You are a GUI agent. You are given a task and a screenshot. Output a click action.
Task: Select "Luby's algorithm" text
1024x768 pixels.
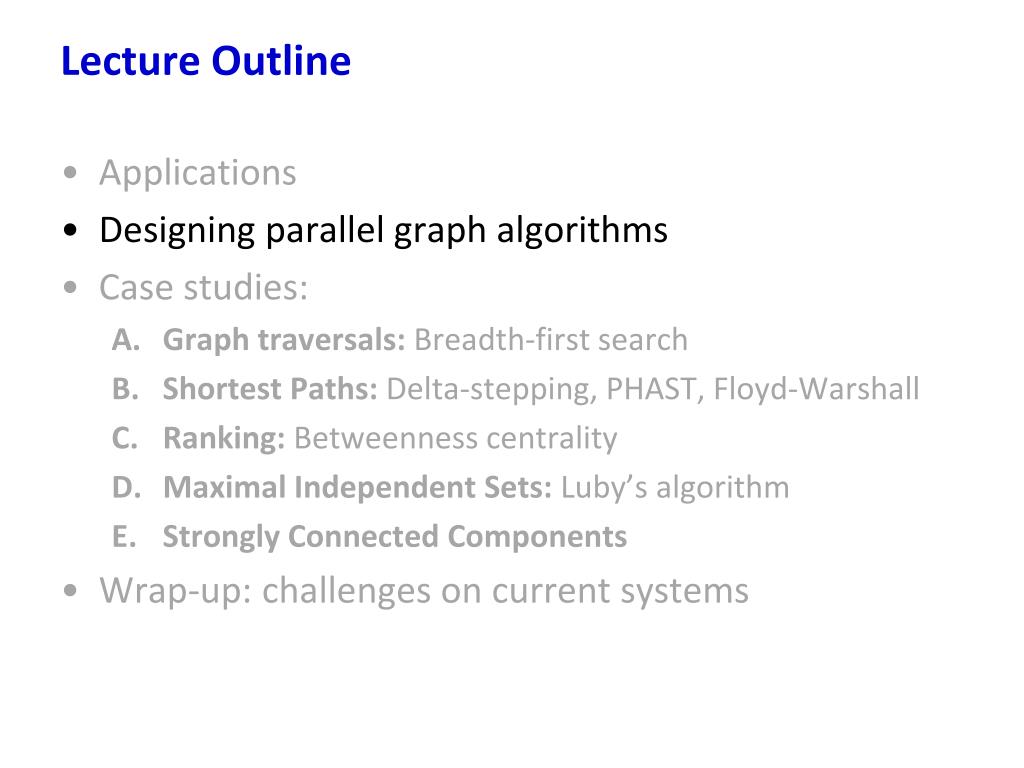point(675,487)
